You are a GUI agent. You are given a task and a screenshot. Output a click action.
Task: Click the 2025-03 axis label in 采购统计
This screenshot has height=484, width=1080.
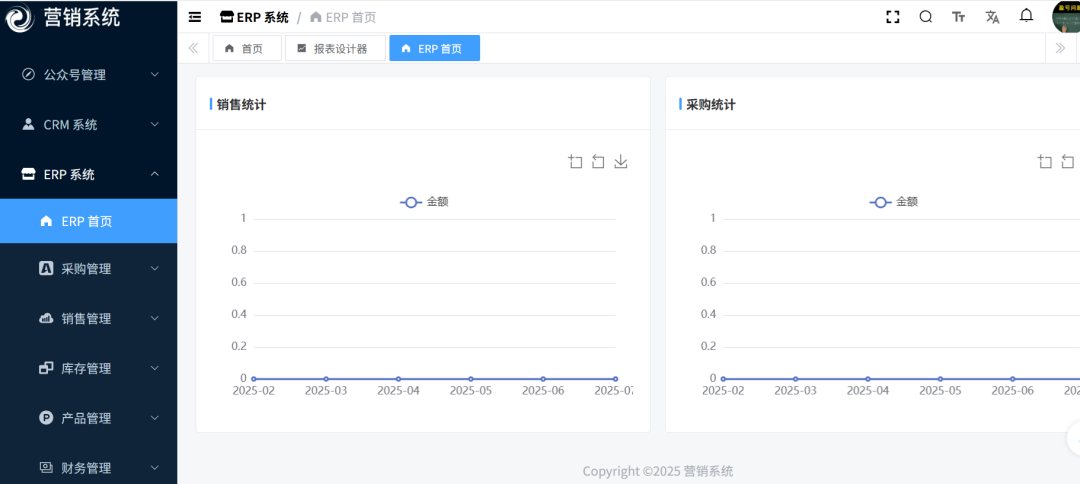[796, 390]
